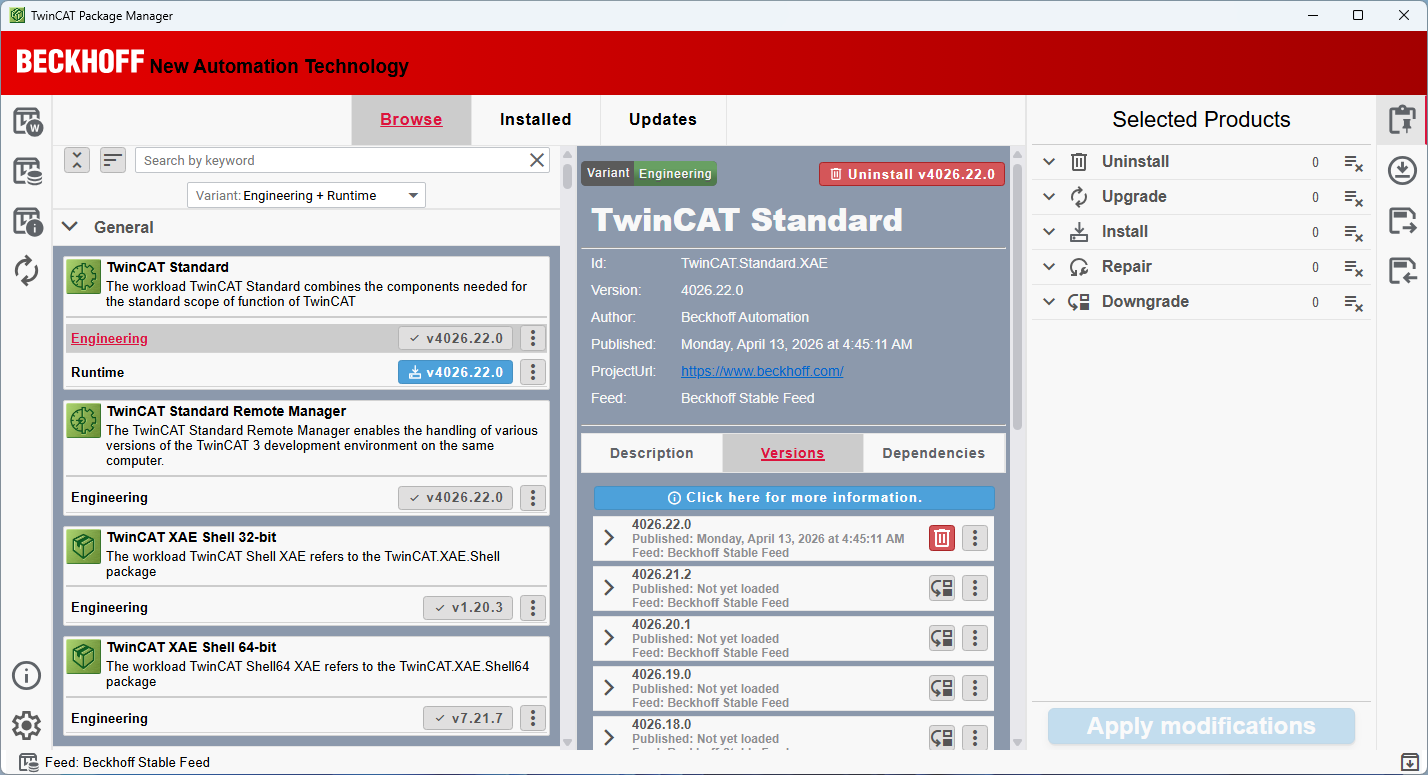Switch to the Browse tab
The image size is (1428, 775).
[411, 120]
